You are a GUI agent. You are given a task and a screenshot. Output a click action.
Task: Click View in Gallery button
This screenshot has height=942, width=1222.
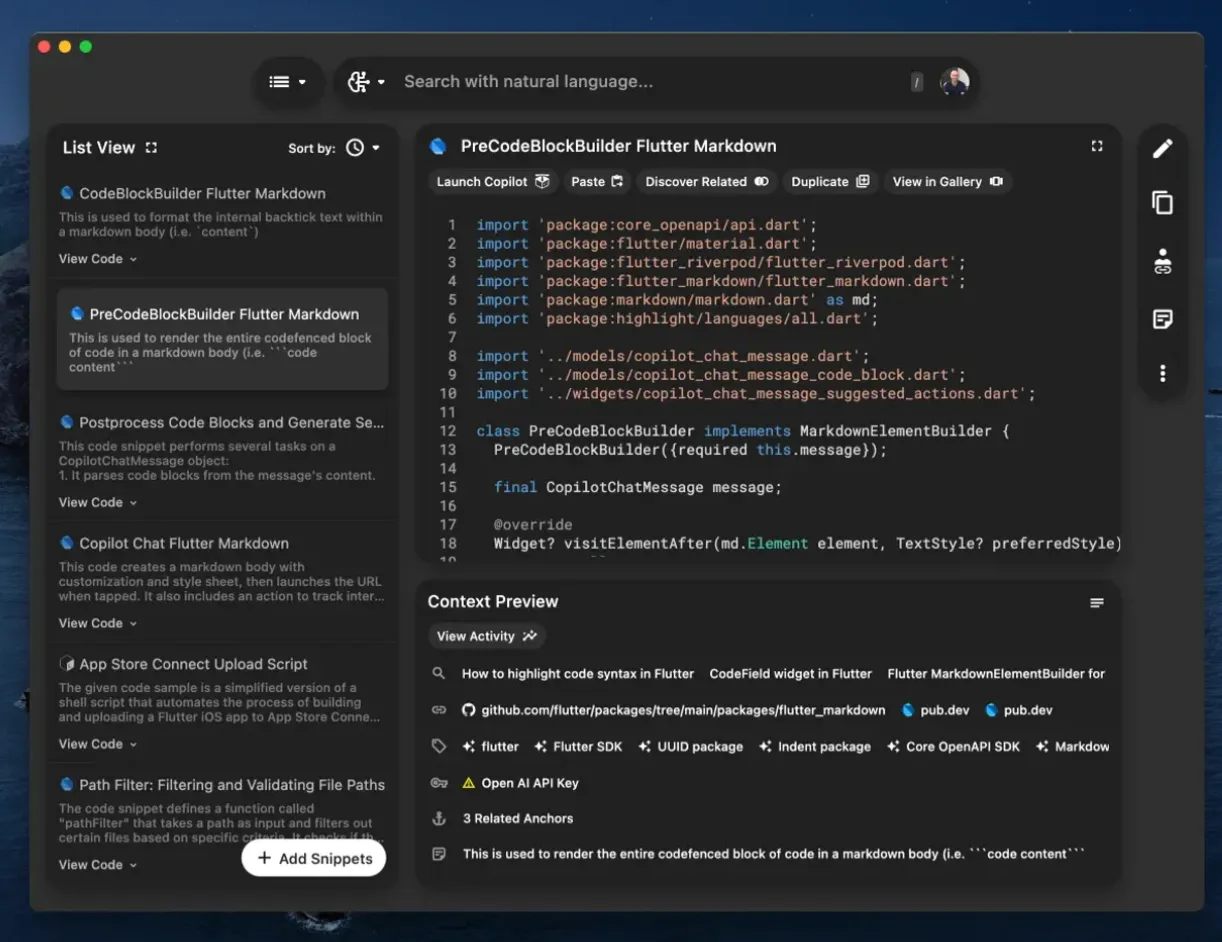[948, 182]
